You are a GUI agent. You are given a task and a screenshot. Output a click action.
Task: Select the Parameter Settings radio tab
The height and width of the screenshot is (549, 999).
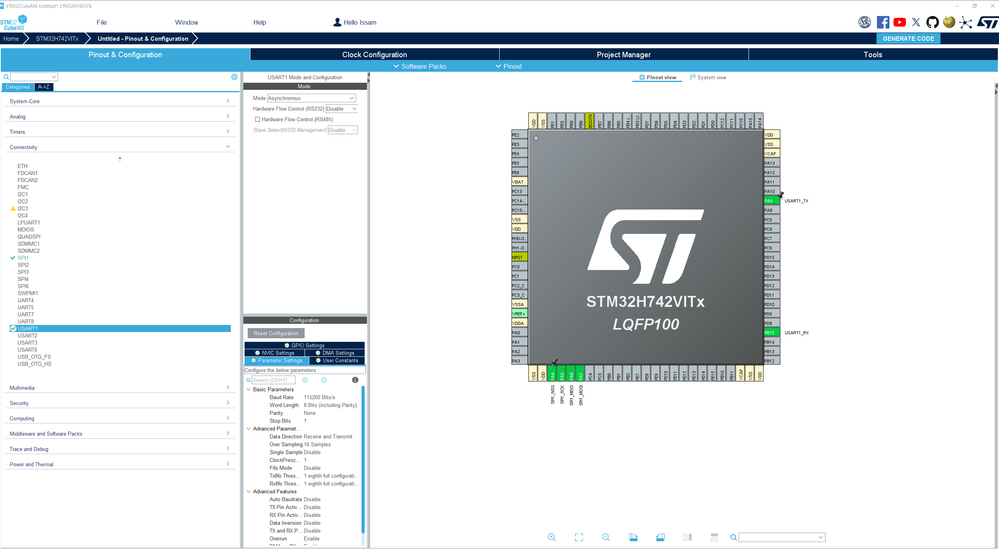click(278, 360)
